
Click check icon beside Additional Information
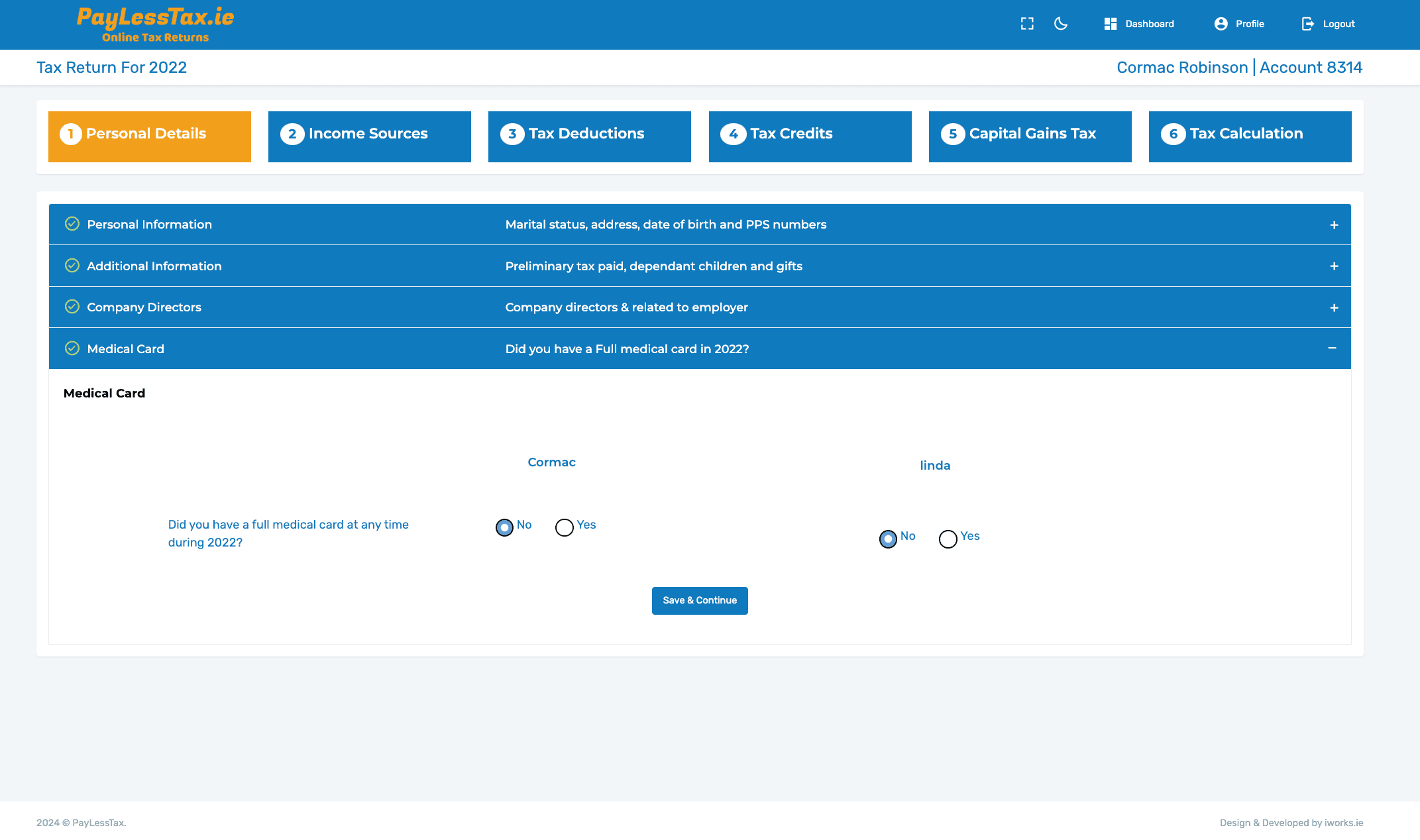pos(72,266)
